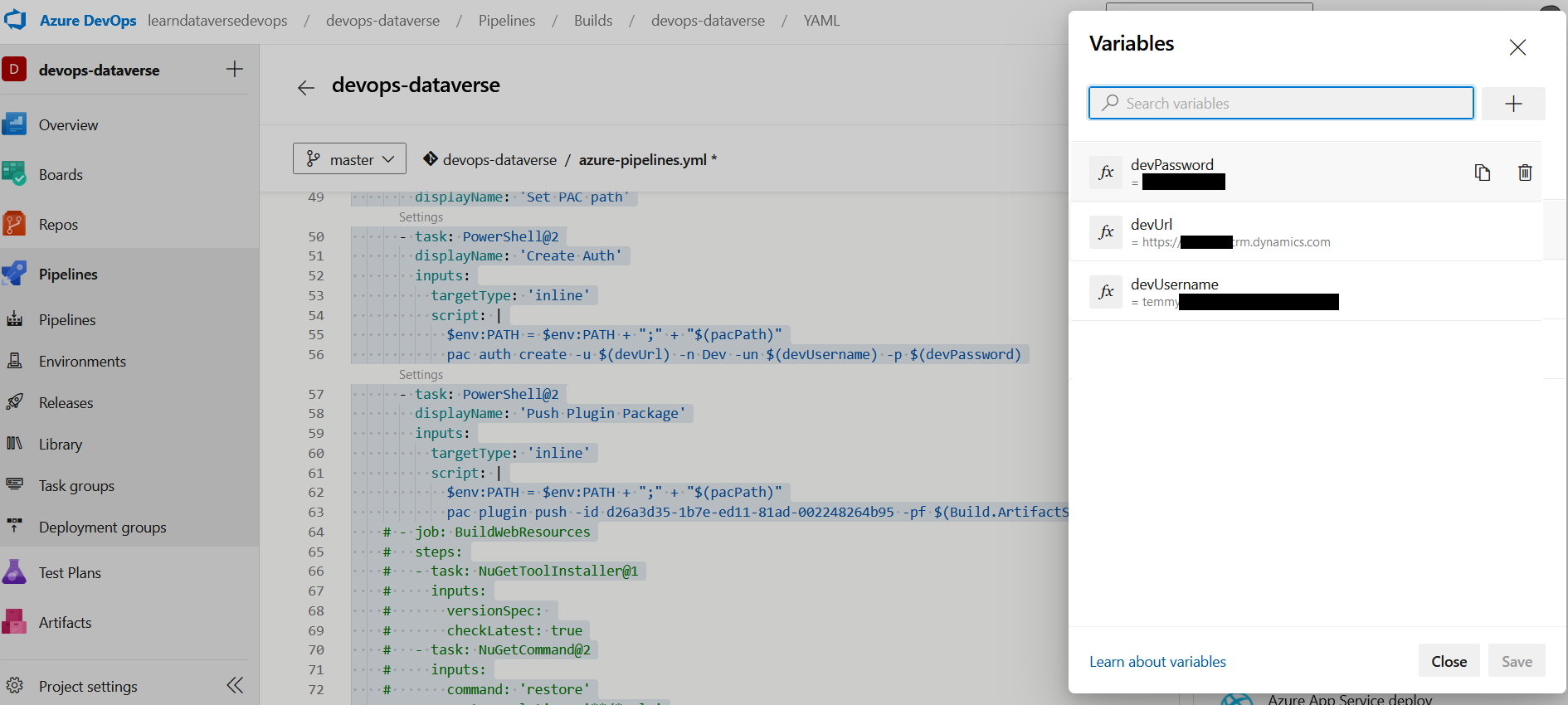Click the fx icon for devPassword

[x=1106, y=173]
